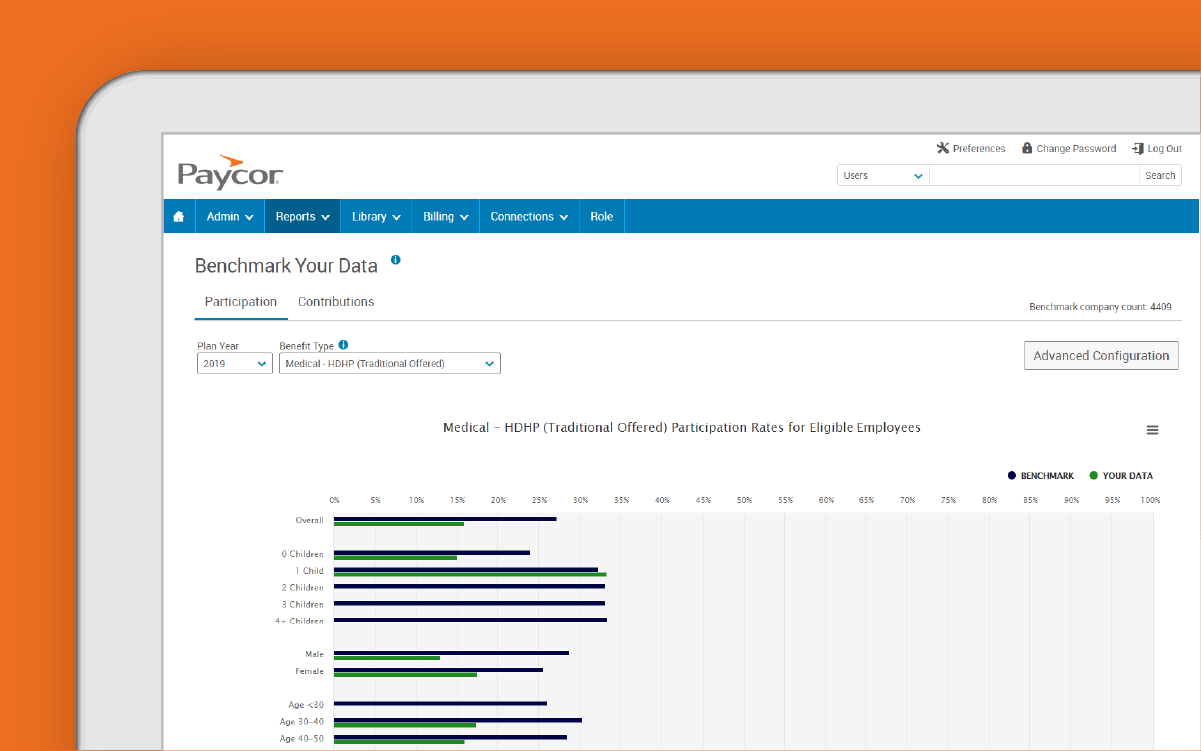Image resolution: width=1201 pixels, height=751 pixels.
Task: Click the 1 Child your-data green bar
Action: click(470, 575)
